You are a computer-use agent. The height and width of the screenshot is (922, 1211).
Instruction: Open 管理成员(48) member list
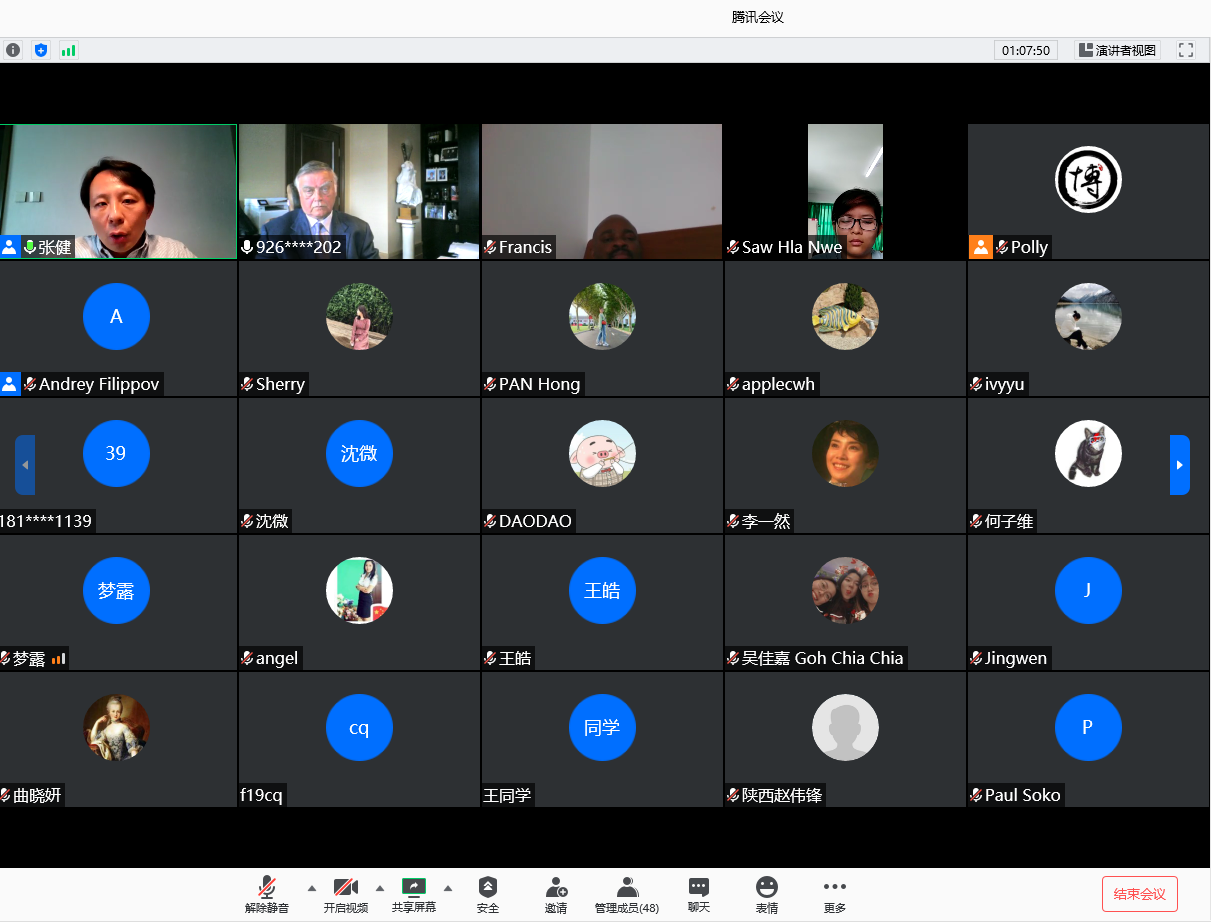(x=627, y=894)
